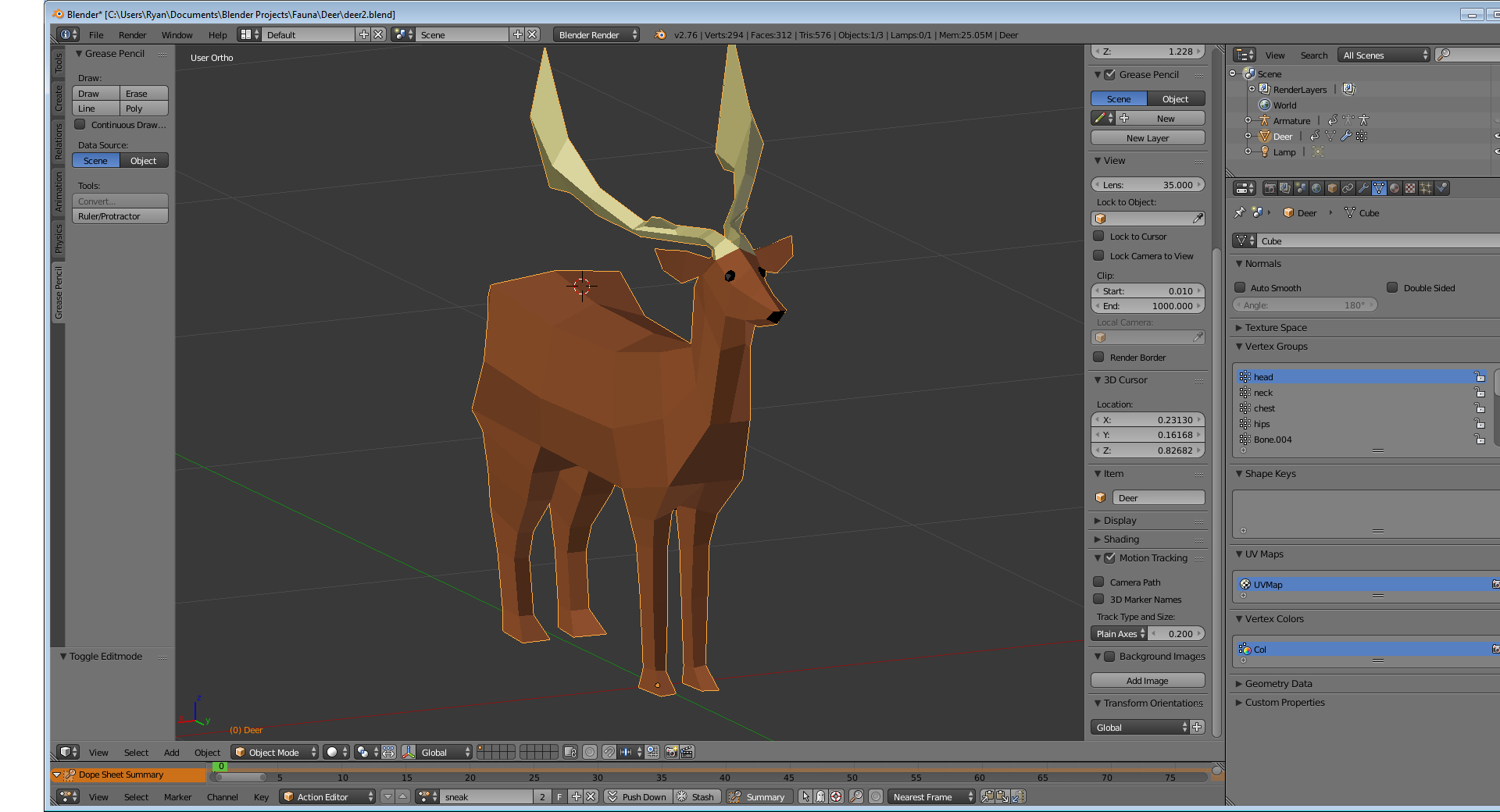Open the Modifiers wrench properties tab
Image resolution: width=1500 pixels, height=812 pixels.
(1363, 188)
